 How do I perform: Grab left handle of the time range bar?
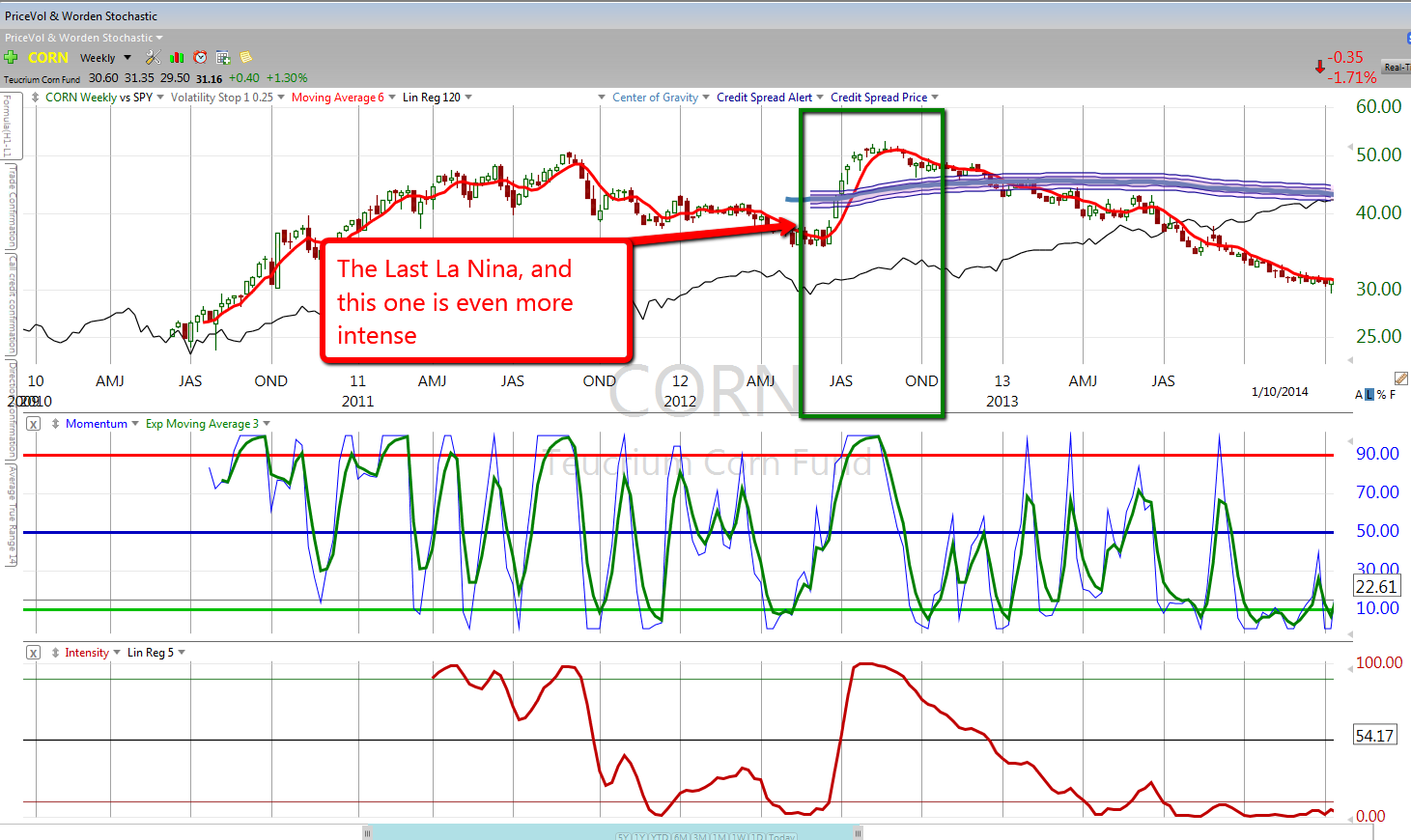pyautogui.click(x=367, y=832)
